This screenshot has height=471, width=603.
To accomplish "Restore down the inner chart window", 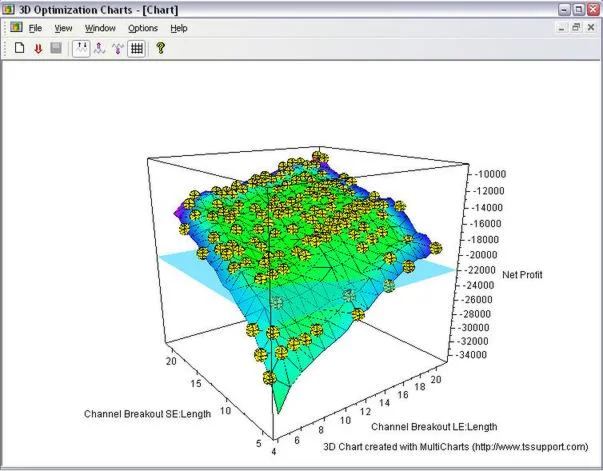I will [577, 27].
